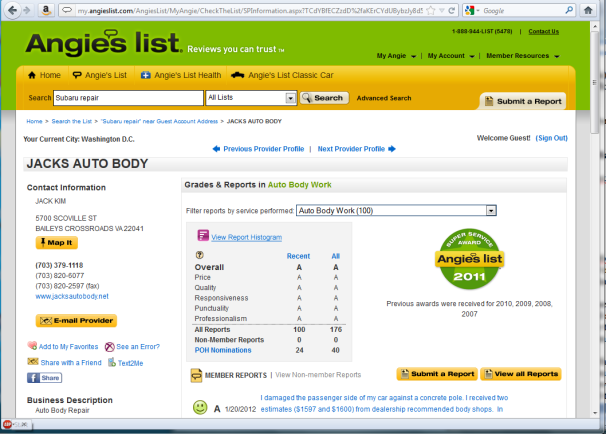Click the Share with a Friend envelope icon

click(33, 362)
